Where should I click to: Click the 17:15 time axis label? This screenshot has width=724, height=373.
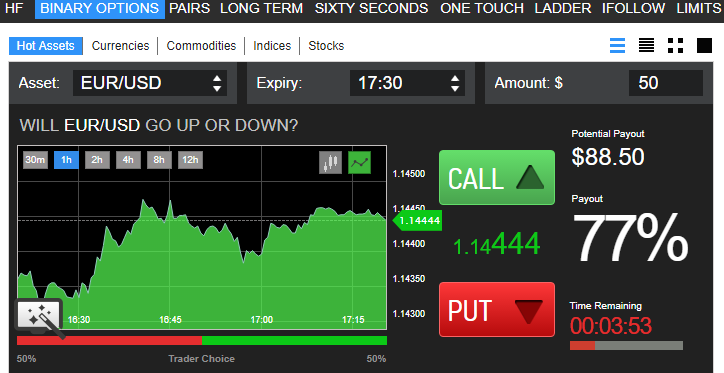tap(353, 319)
